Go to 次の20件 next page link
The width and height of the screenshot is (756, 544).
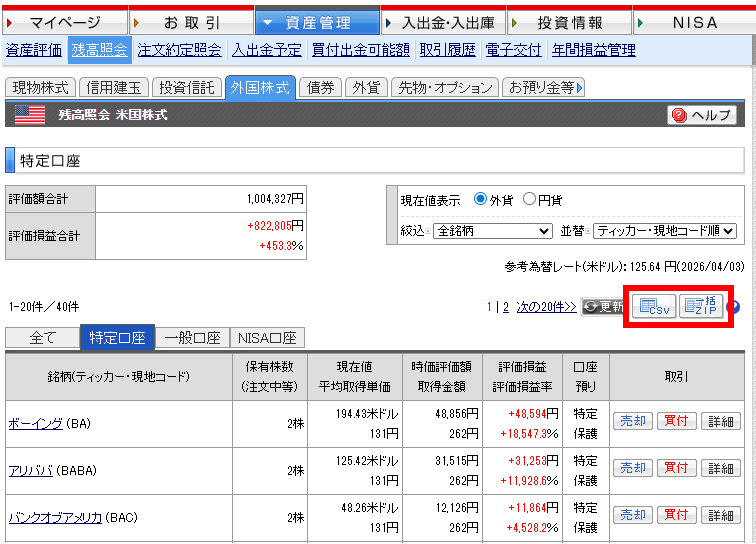click(x=546, y=306)
